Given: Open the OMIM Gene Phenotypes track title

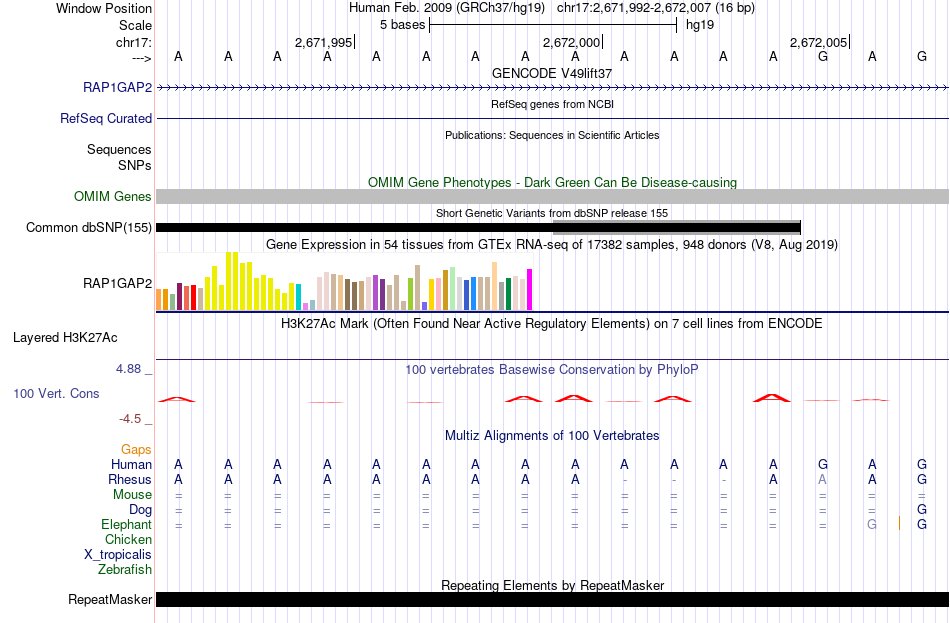Looking at the screenshot, I should 552,182.
